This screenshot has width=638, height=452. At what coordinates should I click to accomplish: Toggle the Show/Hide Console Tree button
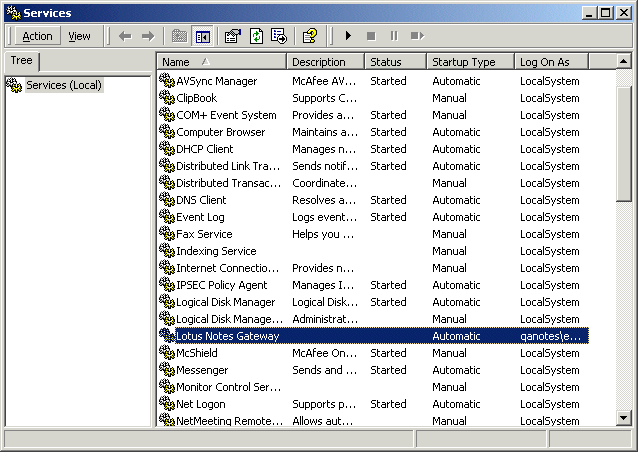coord(203,36)
